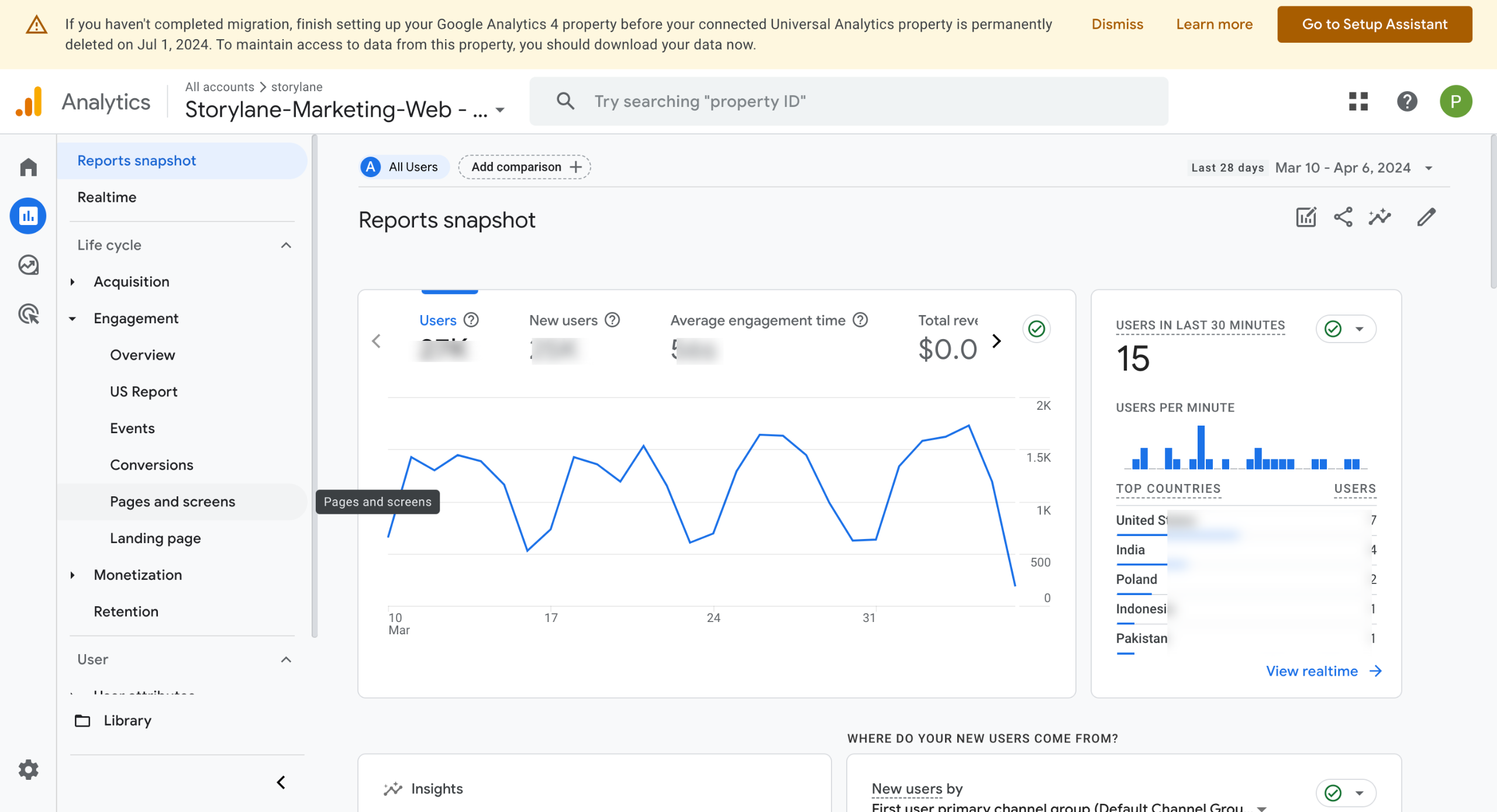Open the realtime card check dropdown

(1346, 329)
